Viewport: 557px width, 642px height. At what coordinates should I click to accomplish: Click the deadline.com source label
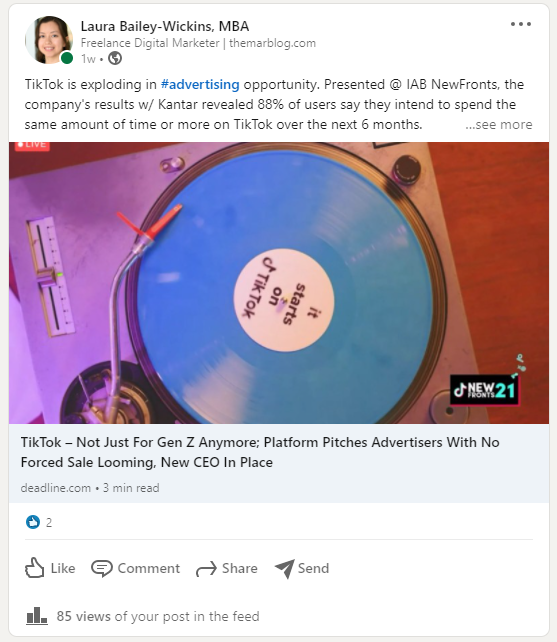[x=56, y=488]
